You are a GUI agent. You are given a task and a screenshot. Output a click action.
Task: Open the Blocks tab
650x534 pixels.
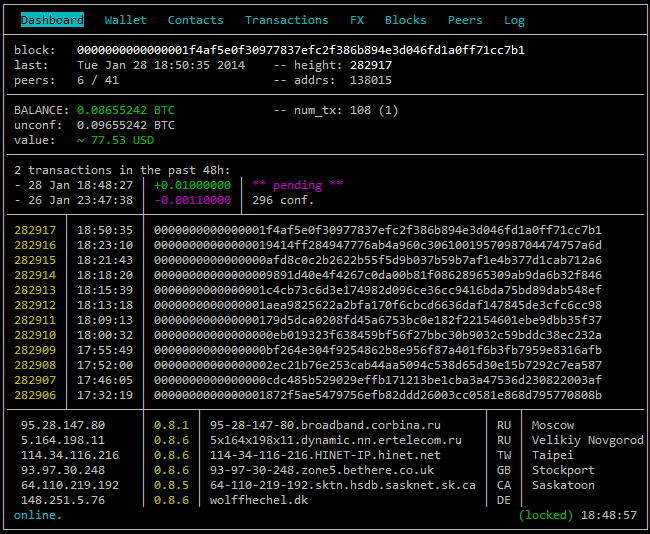405,20
